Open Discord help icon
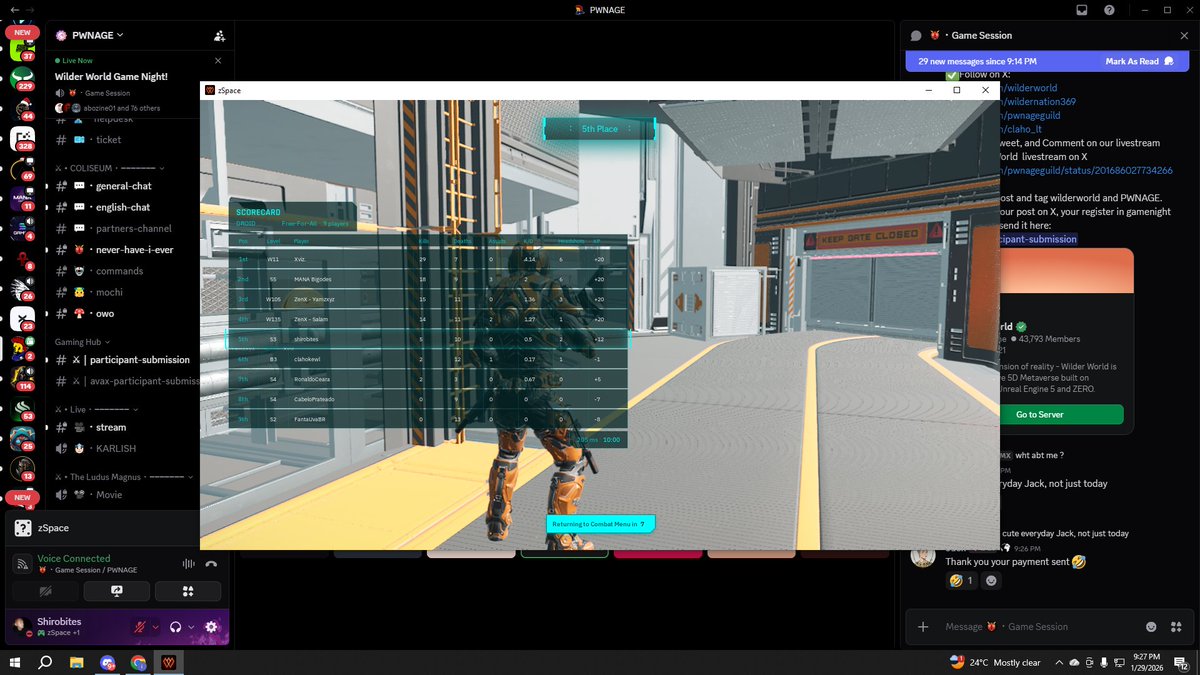Screen dimensions: 1200x675 (1109, 10)
